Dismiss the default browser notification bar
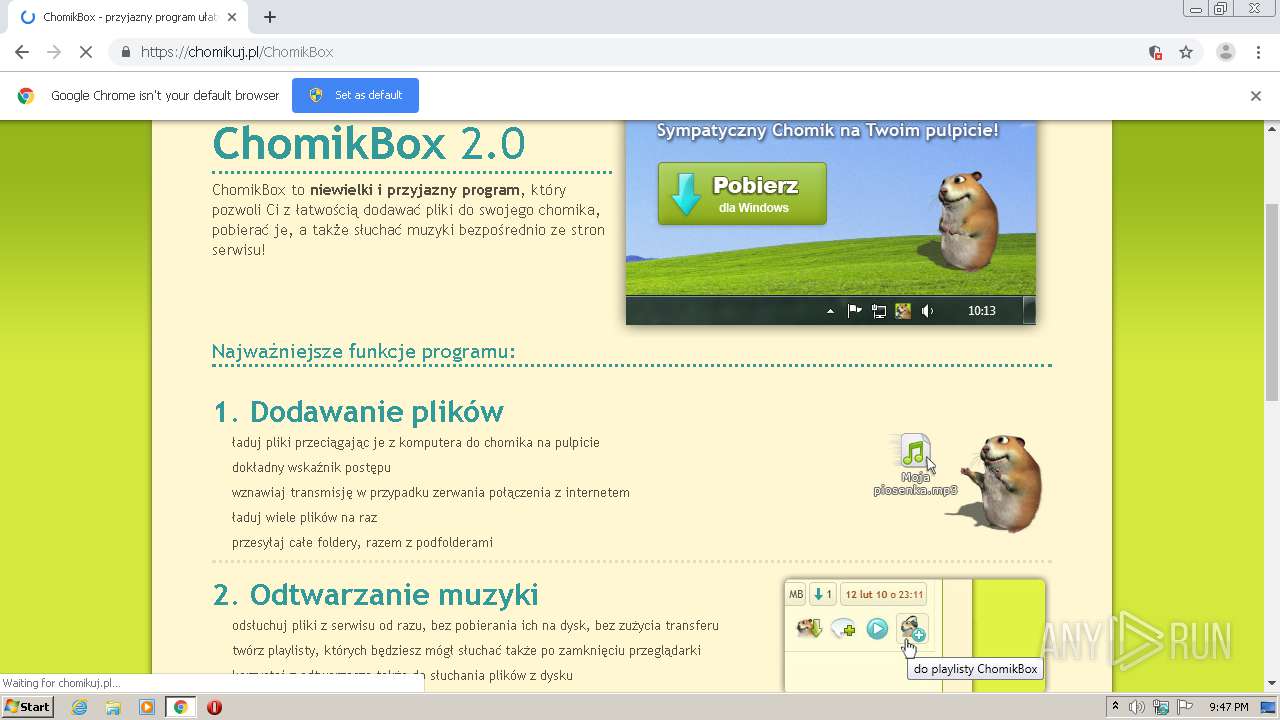This screenshot has width=1280, height=720. (x=1256, y=96)
